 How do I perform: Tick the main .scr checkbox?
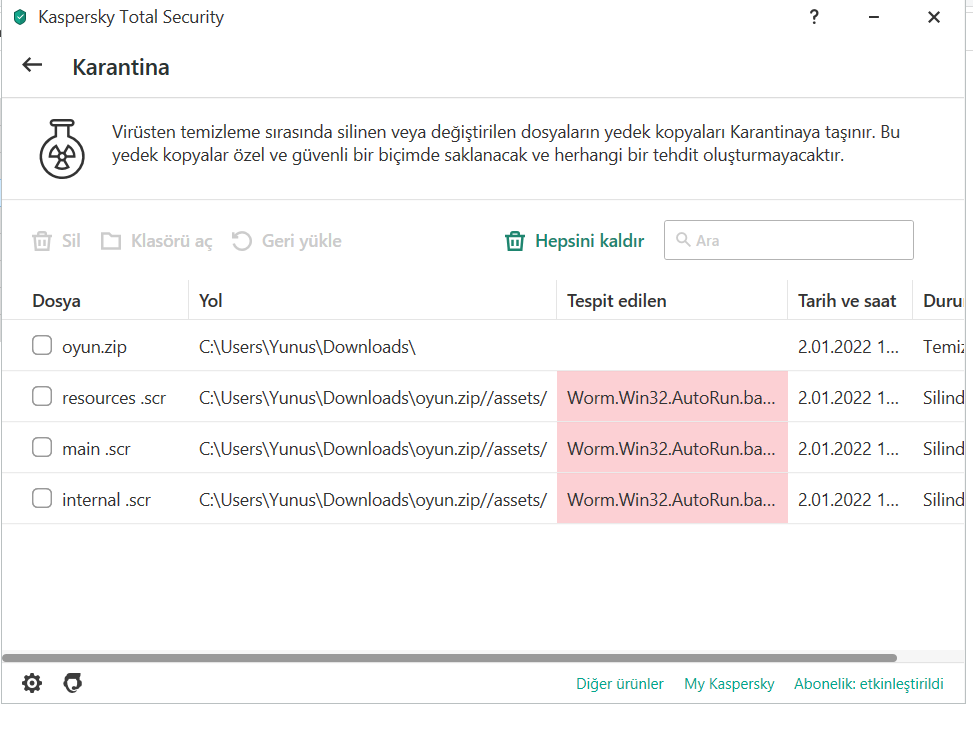pyautogui.click(x=42, y=447)
